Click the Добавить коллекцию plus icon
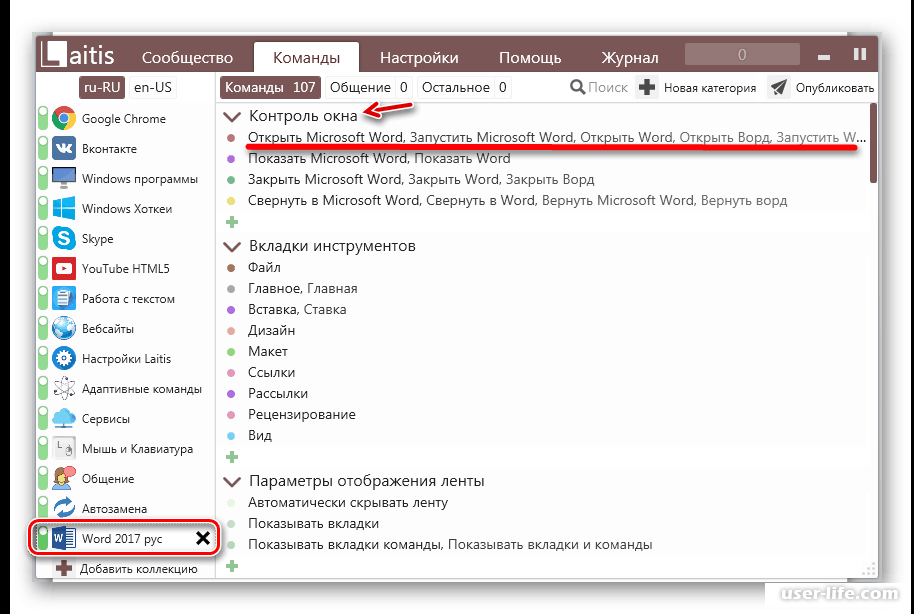The image size is (914, 614). pos(64,568)
